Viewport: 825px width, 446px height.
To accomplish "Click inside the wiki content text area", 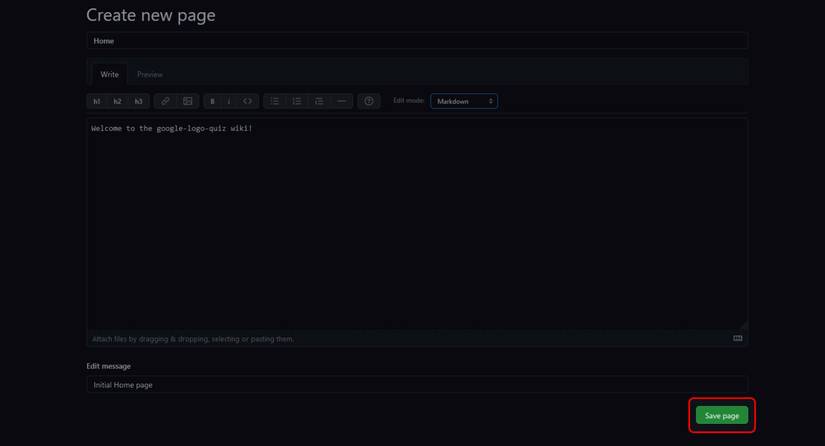I will tap(417, 225).
